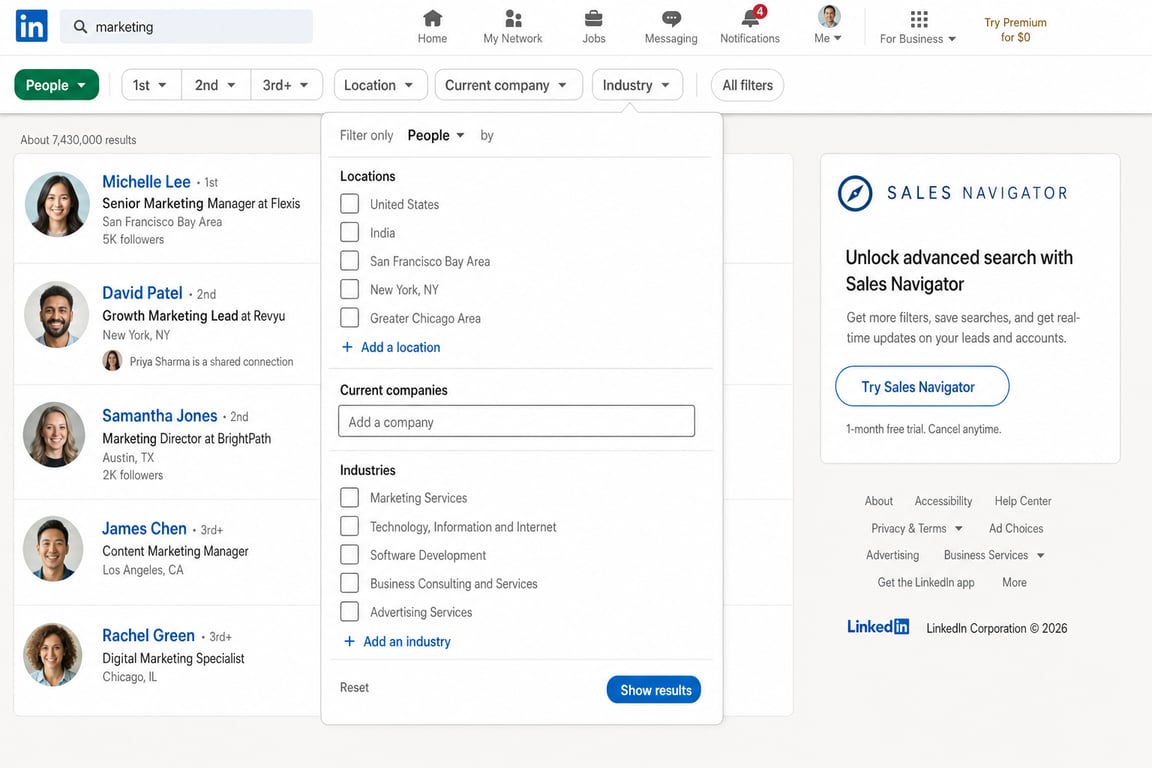The image size is (1152, 768).
Task: Enable the Greater Chicago Area checkbox
Action: [x=350, y=317]
